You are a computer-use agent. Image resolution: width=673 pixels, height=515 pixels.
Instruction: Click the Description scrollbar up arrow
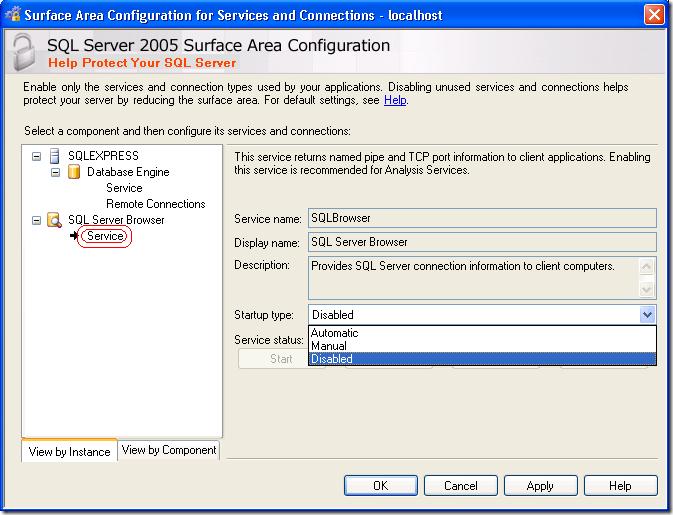646,267
